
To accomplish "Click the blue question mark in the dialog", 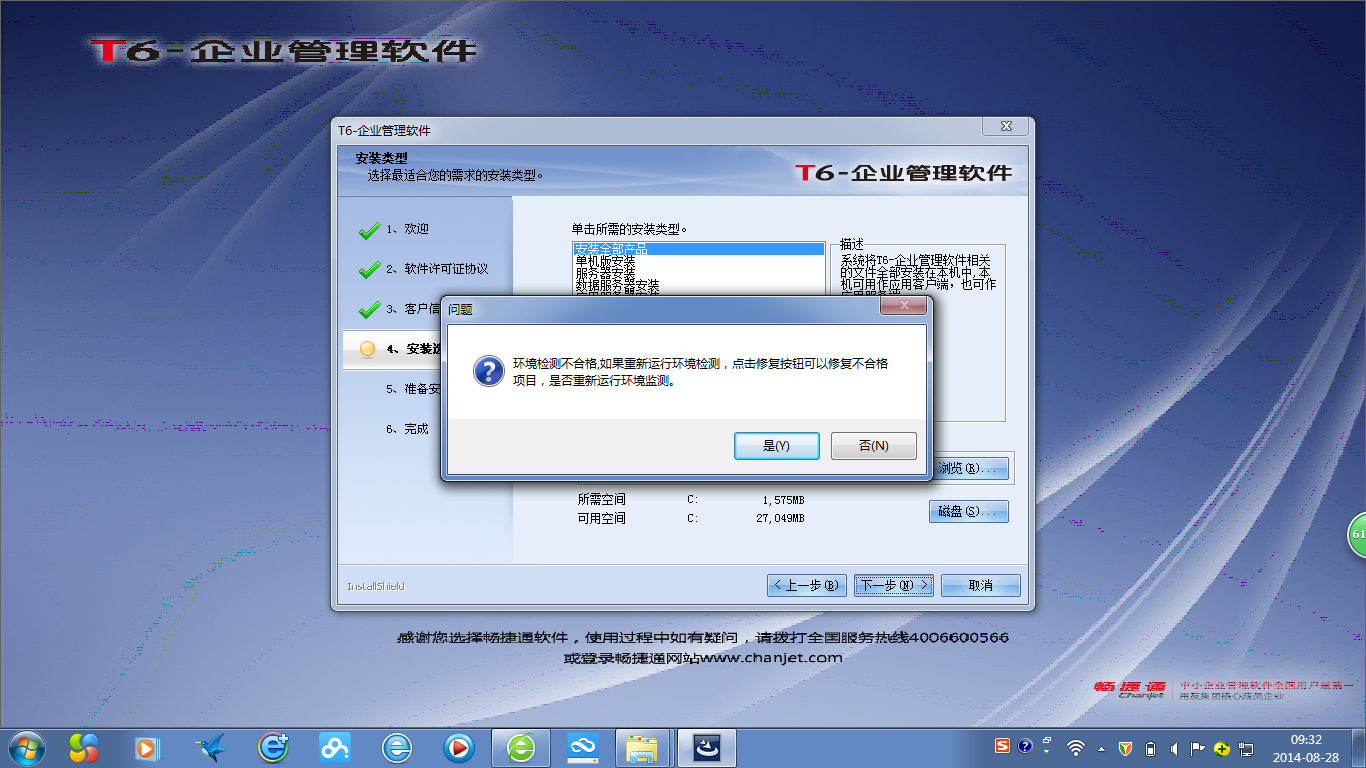I will [x=487, y=370].
